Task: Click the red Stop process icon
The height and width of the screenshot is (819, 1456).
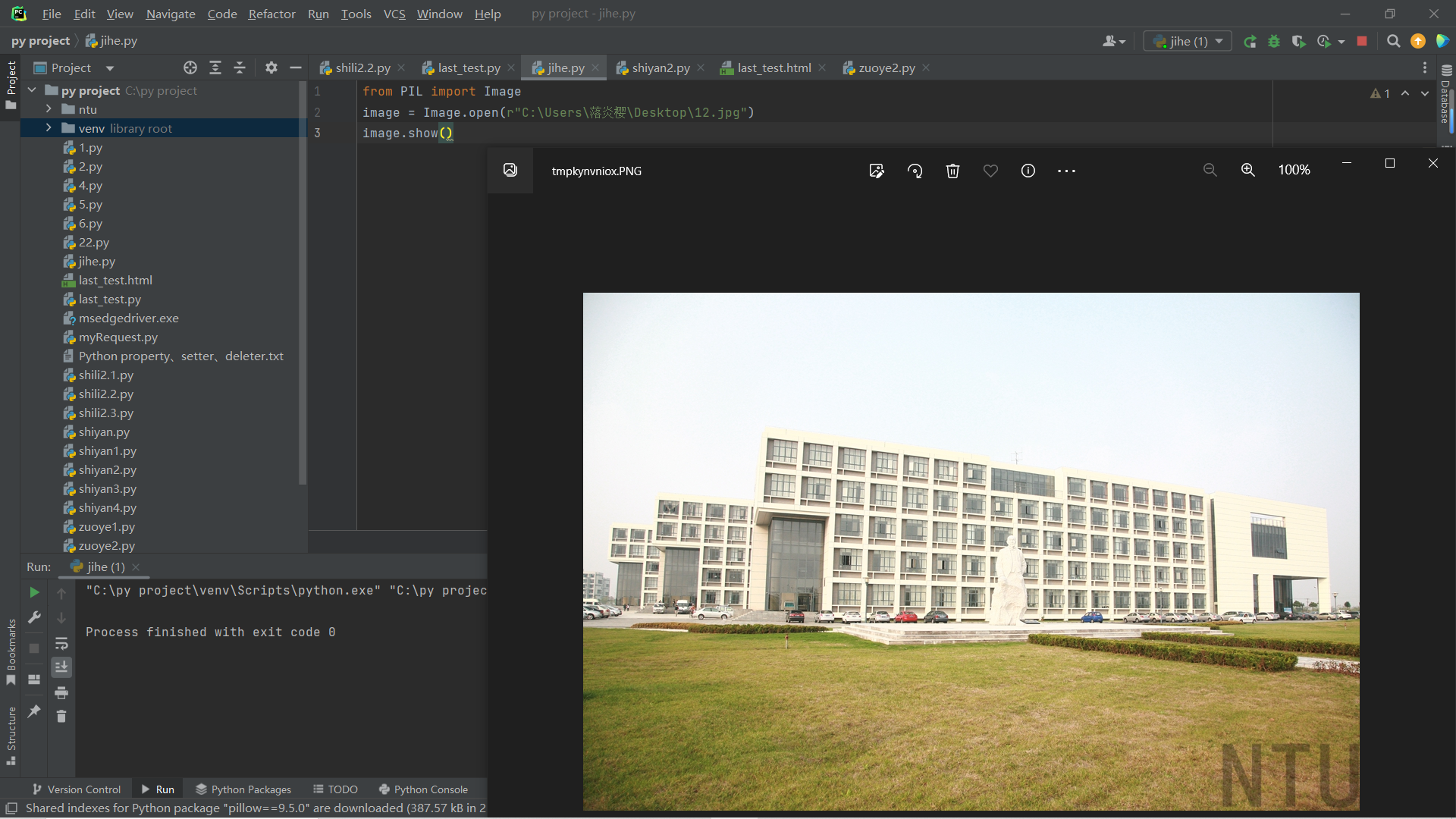Action: click(x=1362, y=42)
